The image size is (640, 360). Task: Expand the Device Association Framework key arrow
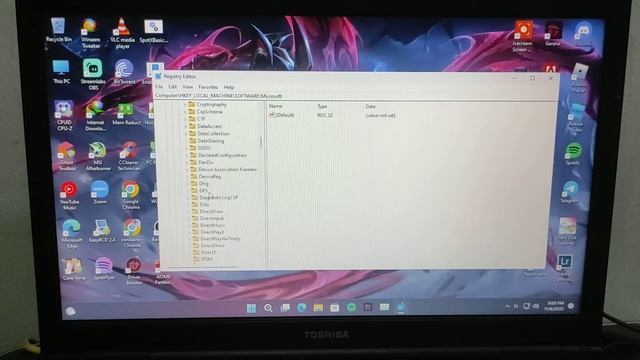click(187, 169)
